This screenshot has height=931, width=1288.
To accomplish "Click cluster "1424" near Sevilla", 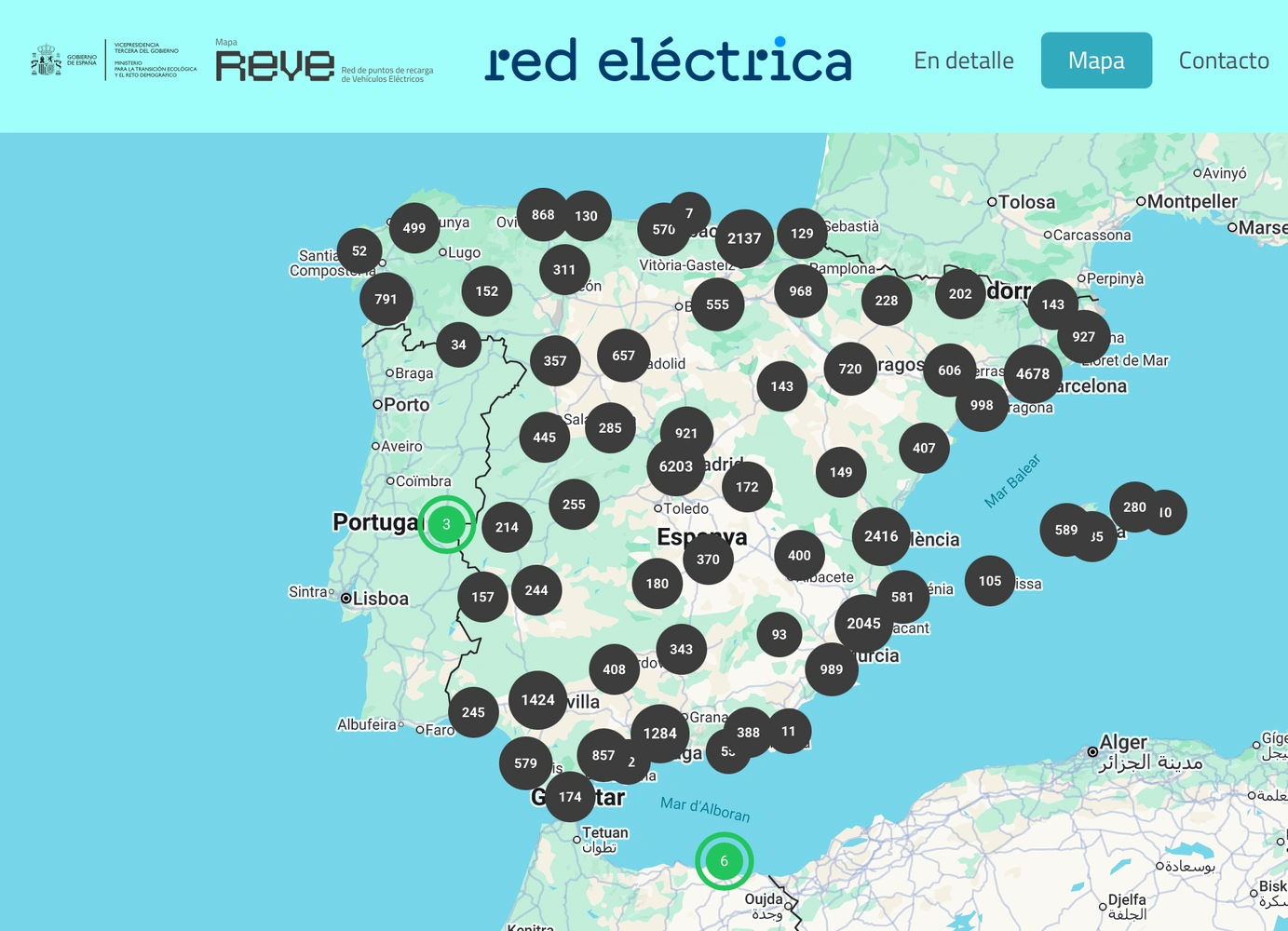I will click(x=537, y=699).
